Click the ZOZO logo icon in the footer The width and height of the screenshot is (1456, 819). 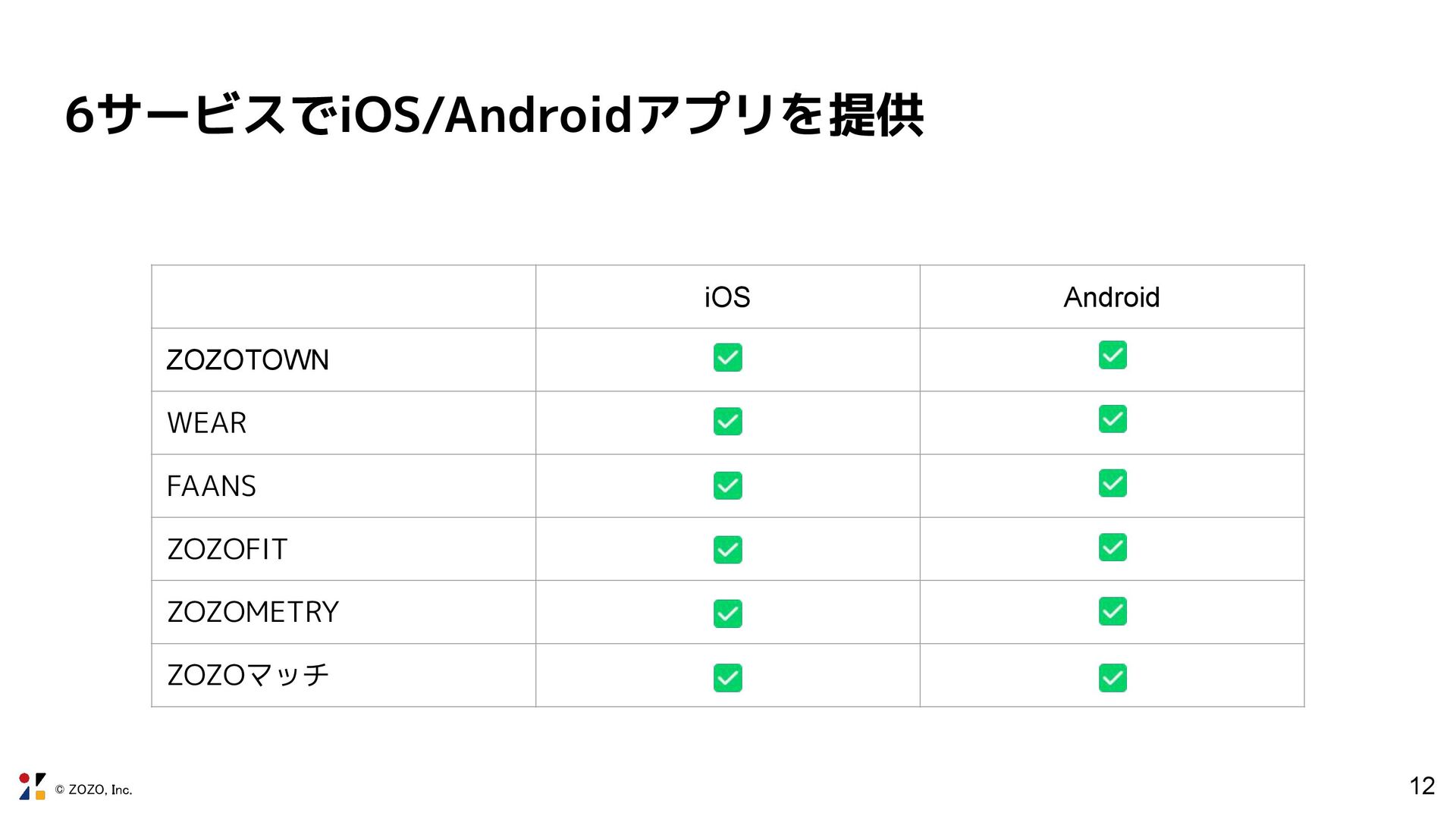(x=32, y=786)
